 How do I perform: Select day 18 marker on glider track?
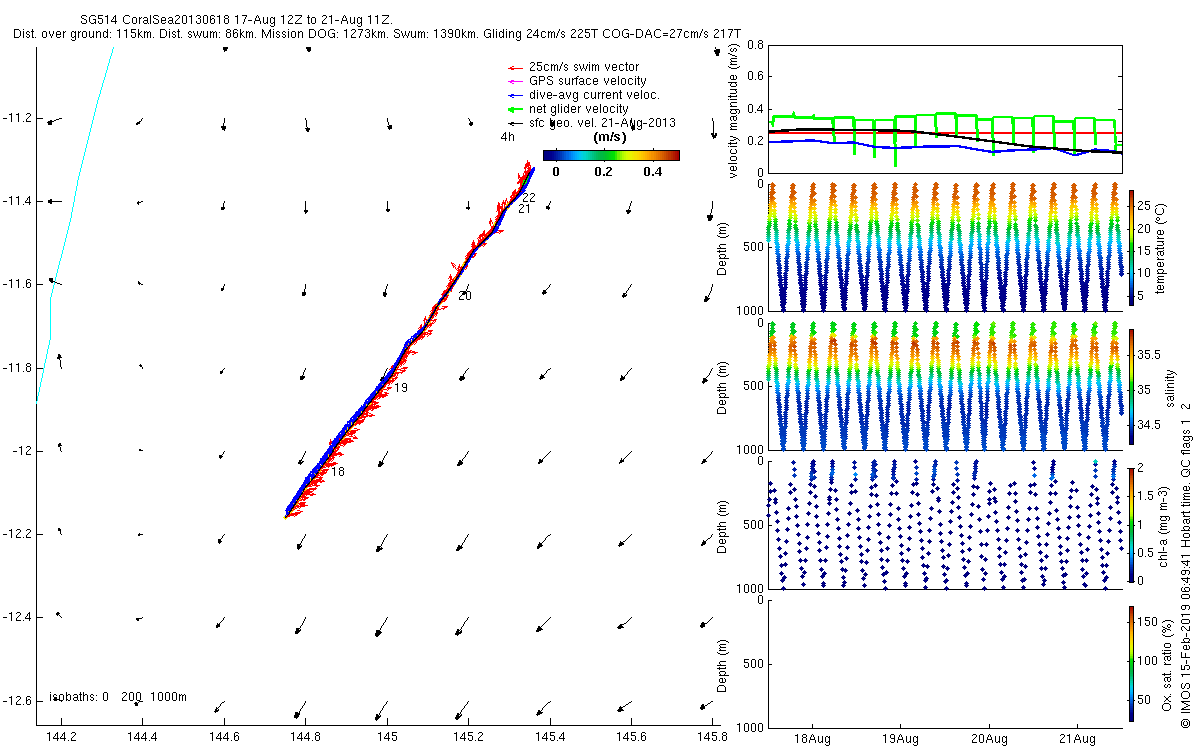[337, 472]
